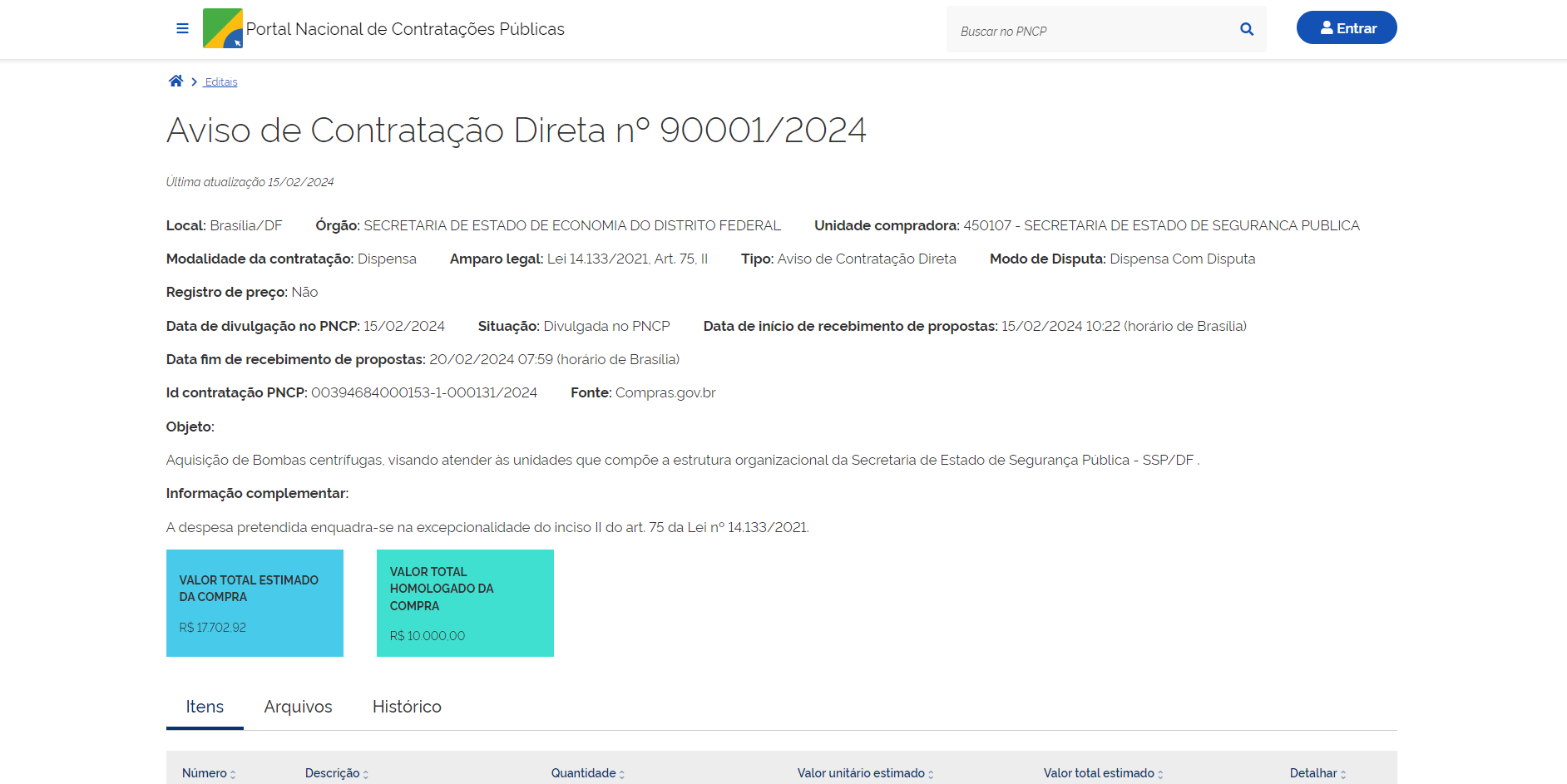Sort by Valor total estimado column
This screenshot has height=784, width=1567.
[x=1103, y=773]
